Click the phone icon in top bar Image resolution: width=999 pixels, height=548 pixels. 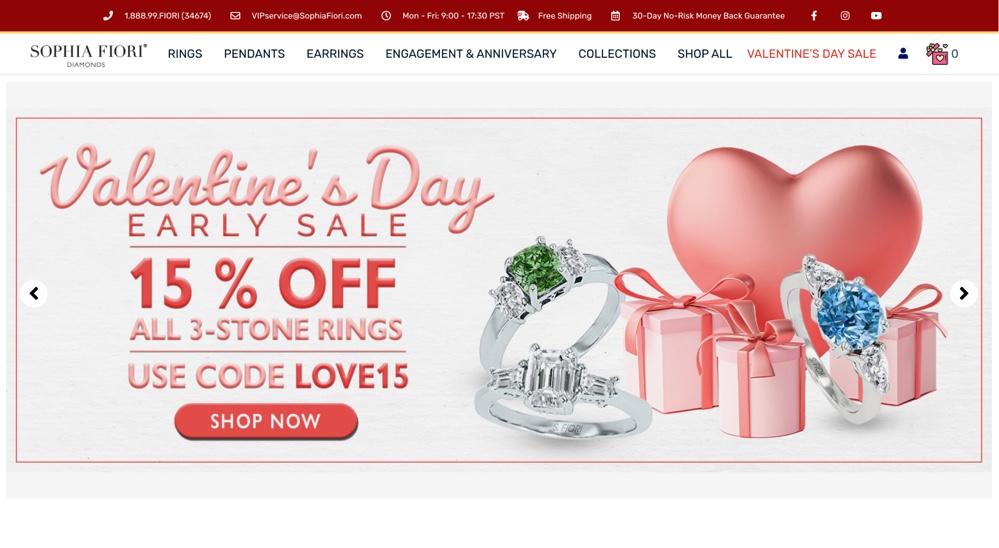click(108, 16)
